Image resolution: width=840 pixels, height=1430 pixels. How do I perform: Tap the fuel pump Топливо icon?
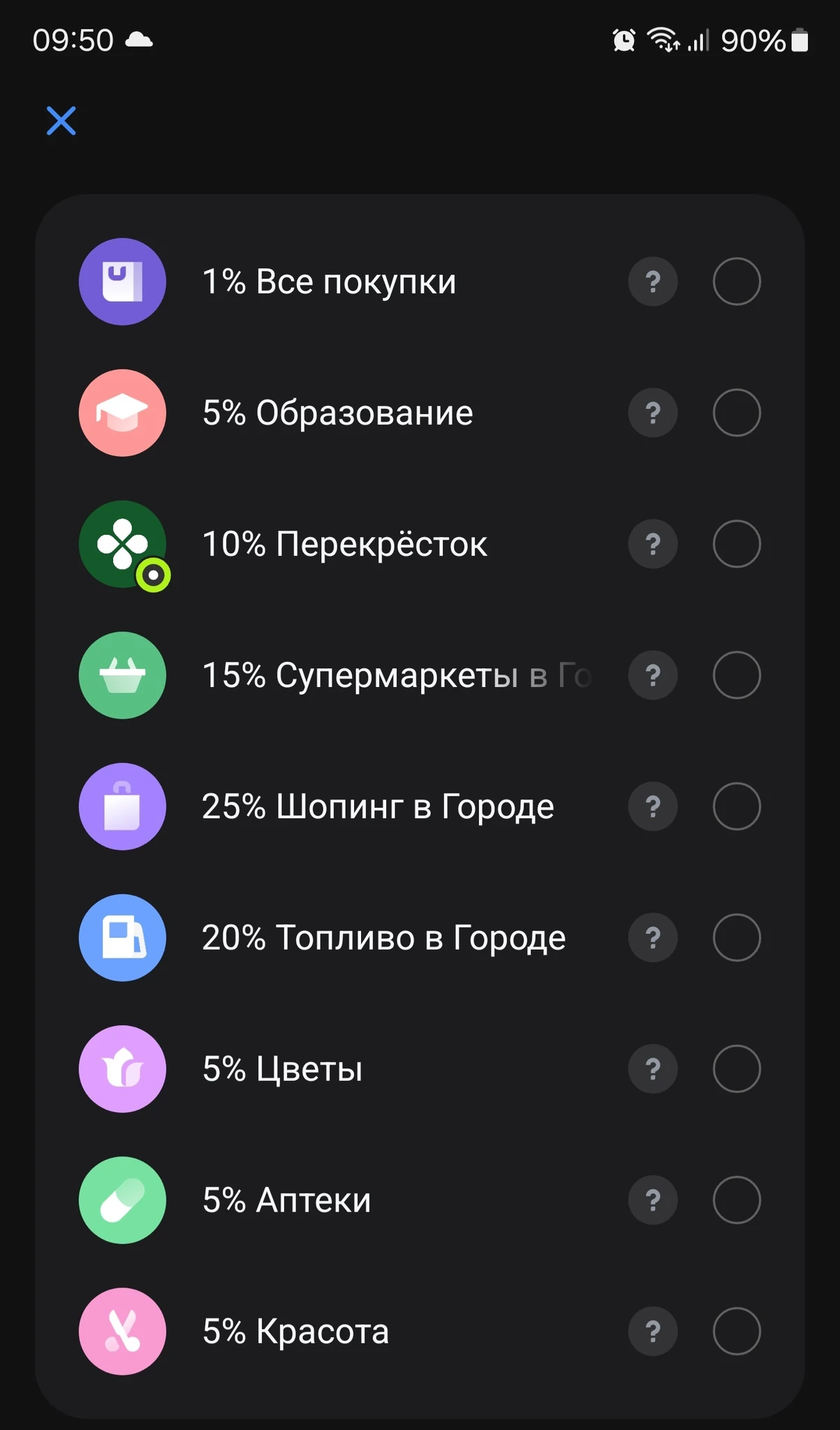point(122,938)
